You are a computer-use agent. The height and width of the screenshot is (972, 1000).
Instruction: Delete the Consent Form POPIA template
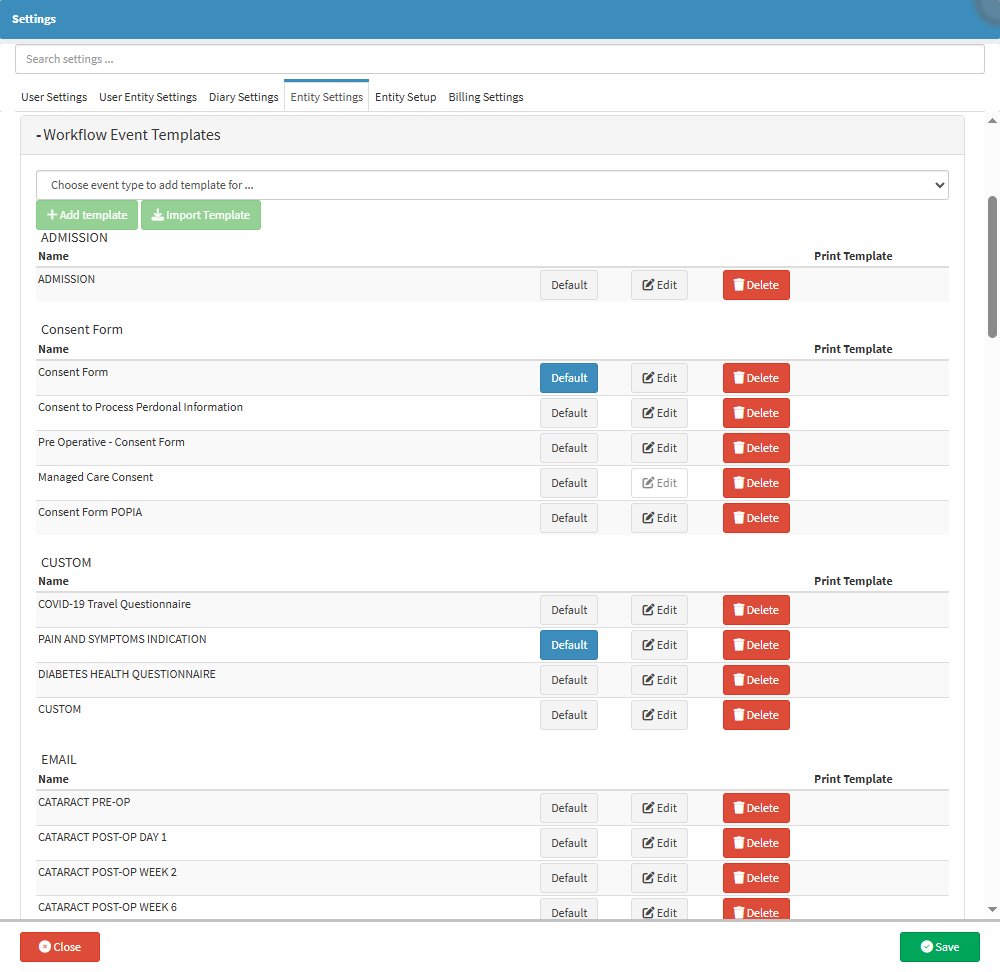pyautogui.click(x=756, y=518)
